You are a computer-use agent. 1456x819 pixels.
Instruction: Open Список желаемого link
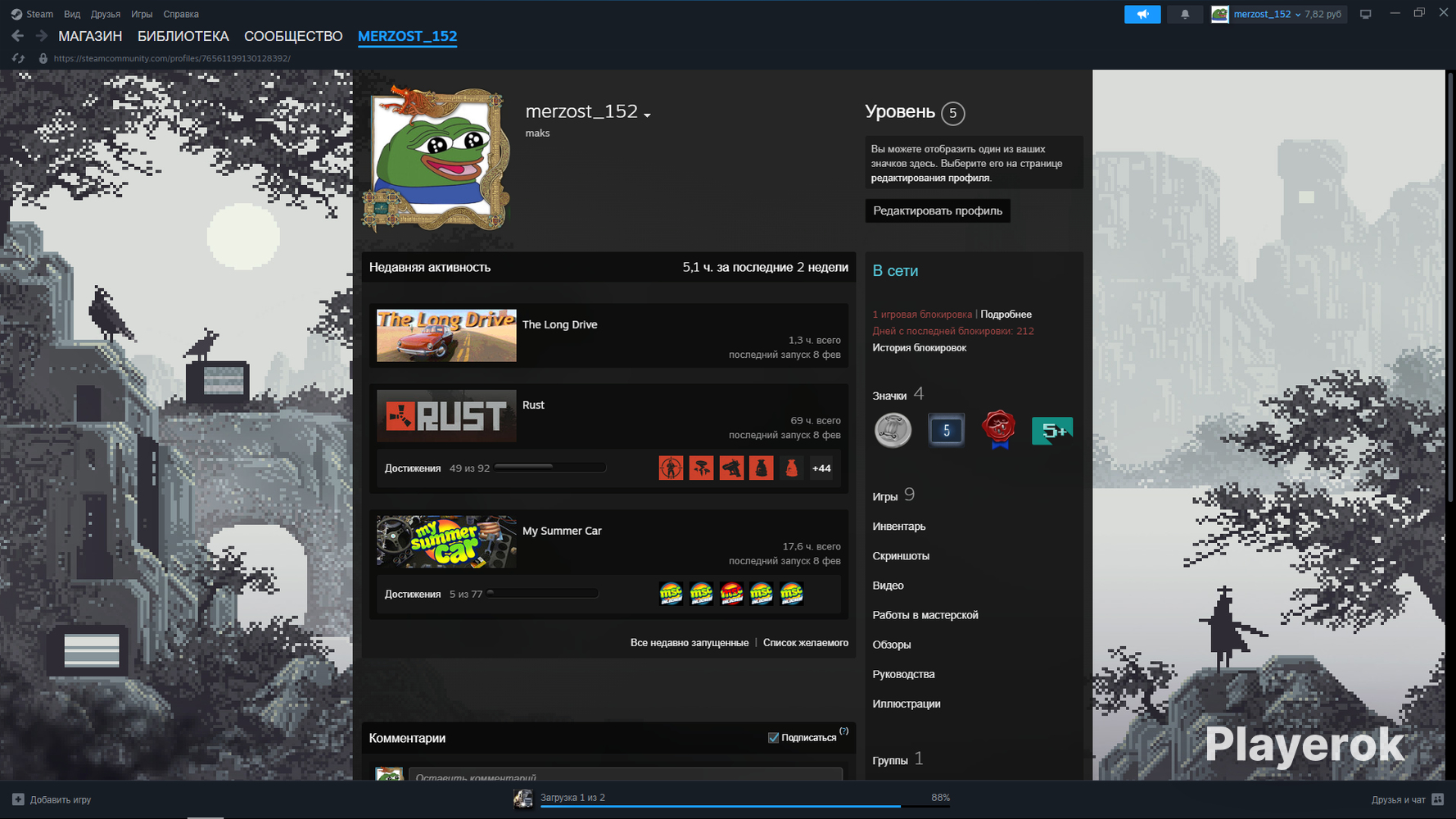coord(806,643)
